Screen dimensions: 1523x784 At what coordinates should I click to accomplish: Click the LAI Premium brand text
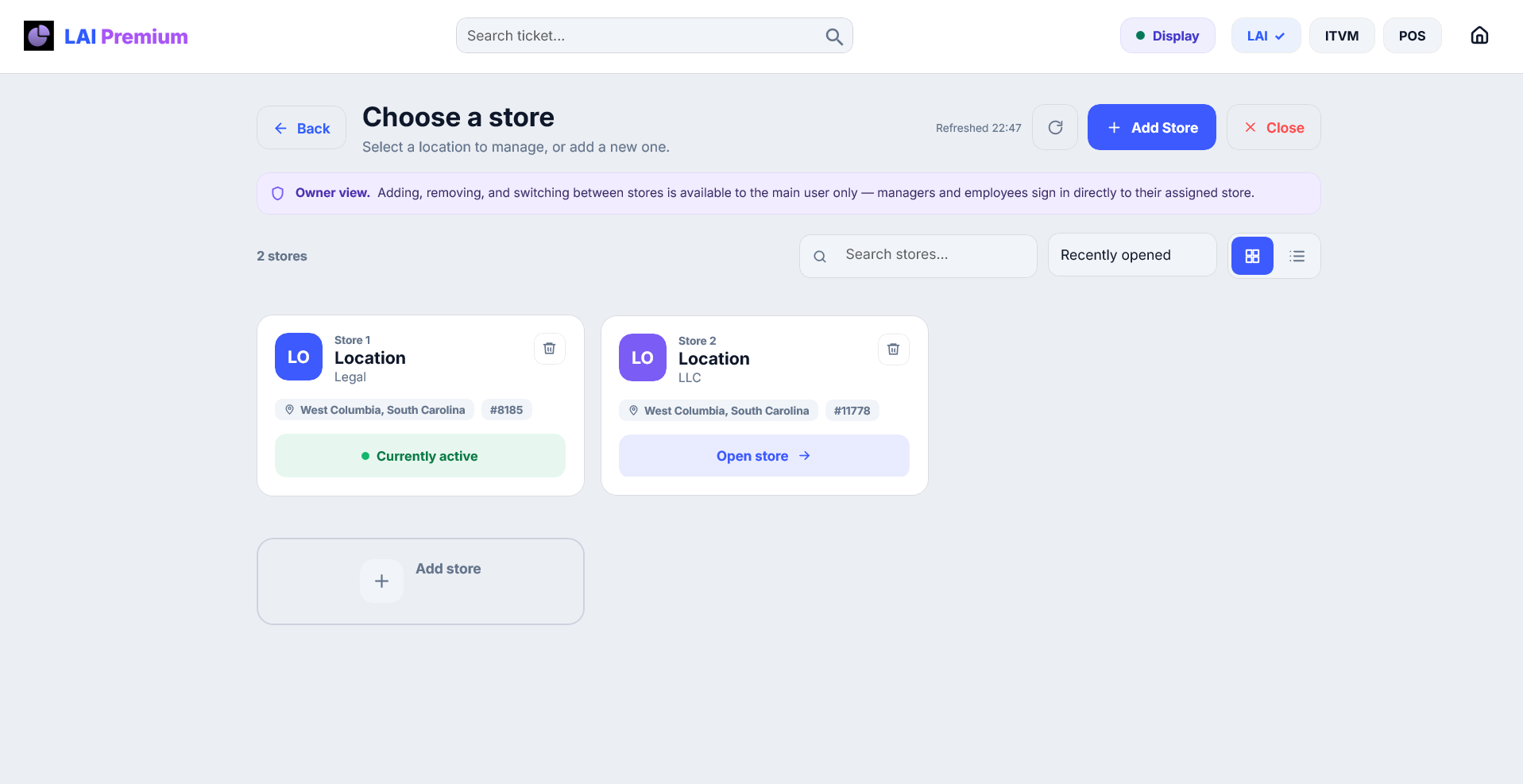[x=126, y=37]
